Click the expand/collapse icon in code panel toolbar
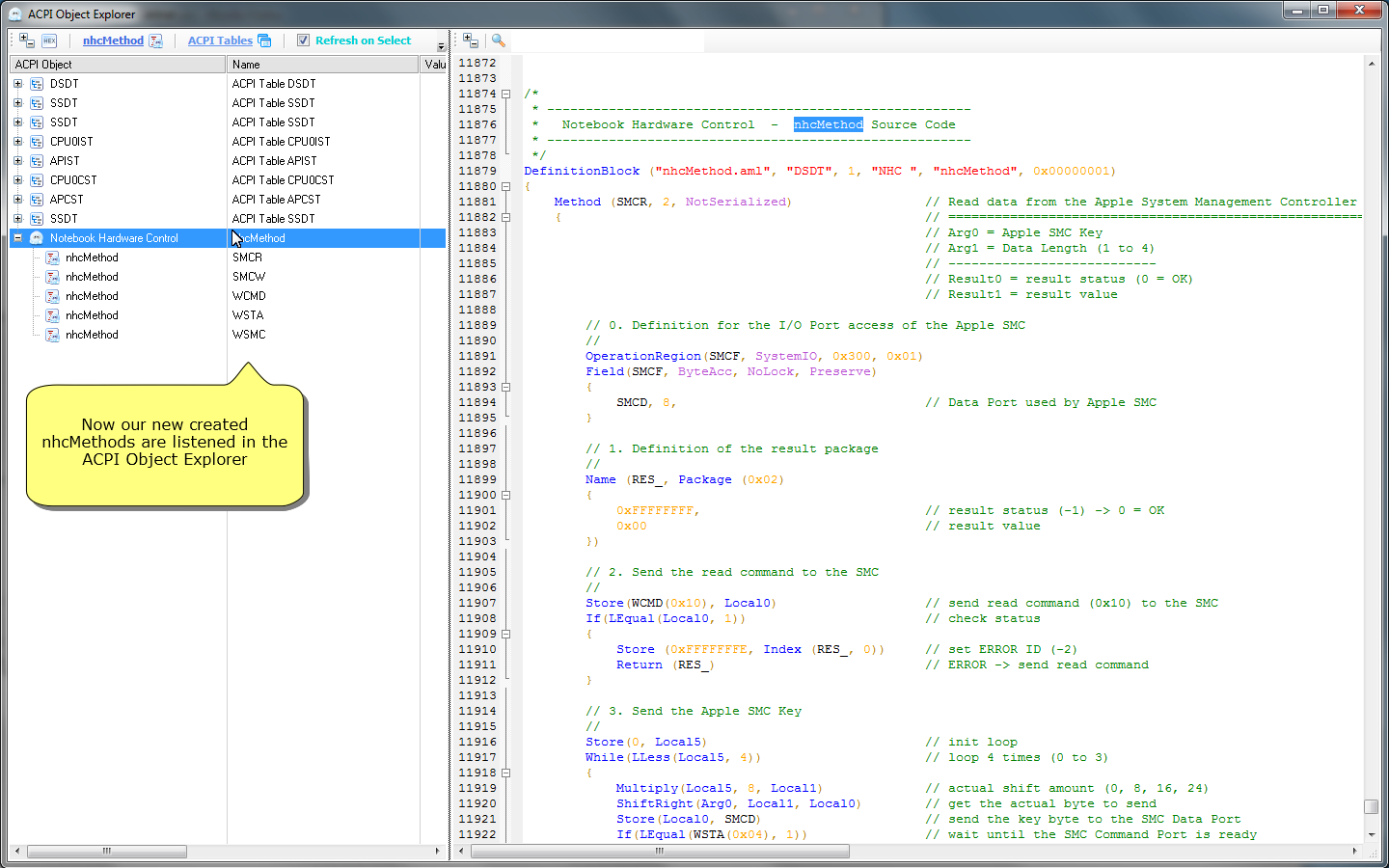1389x868 pixels. (x=470, y=41)
